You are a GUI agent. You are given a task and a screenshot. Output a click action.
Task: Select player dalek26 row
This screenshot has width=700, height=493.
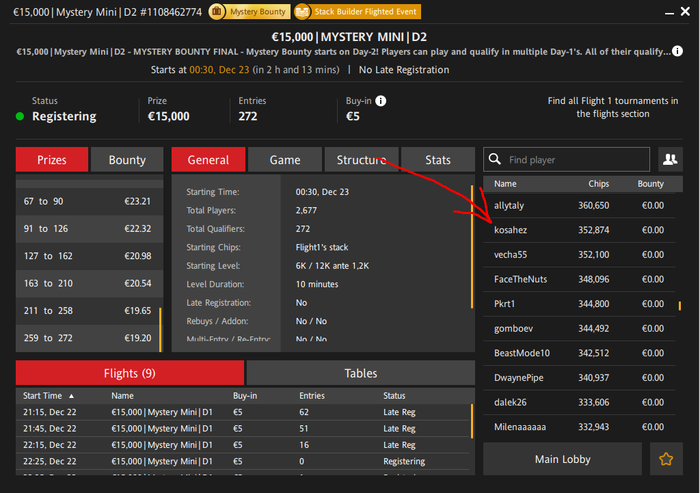pyautogui.click(x=579, y=402)
